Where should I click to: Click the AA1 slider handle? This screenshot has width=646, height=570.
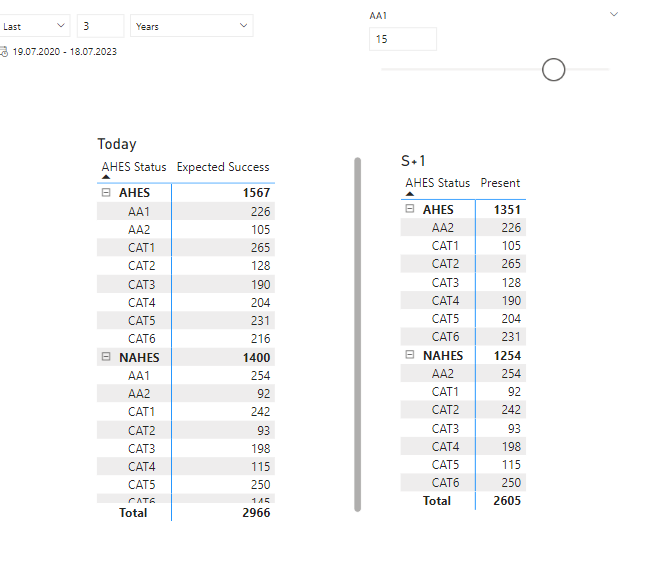pyautogui.click(x=553, y=70)
